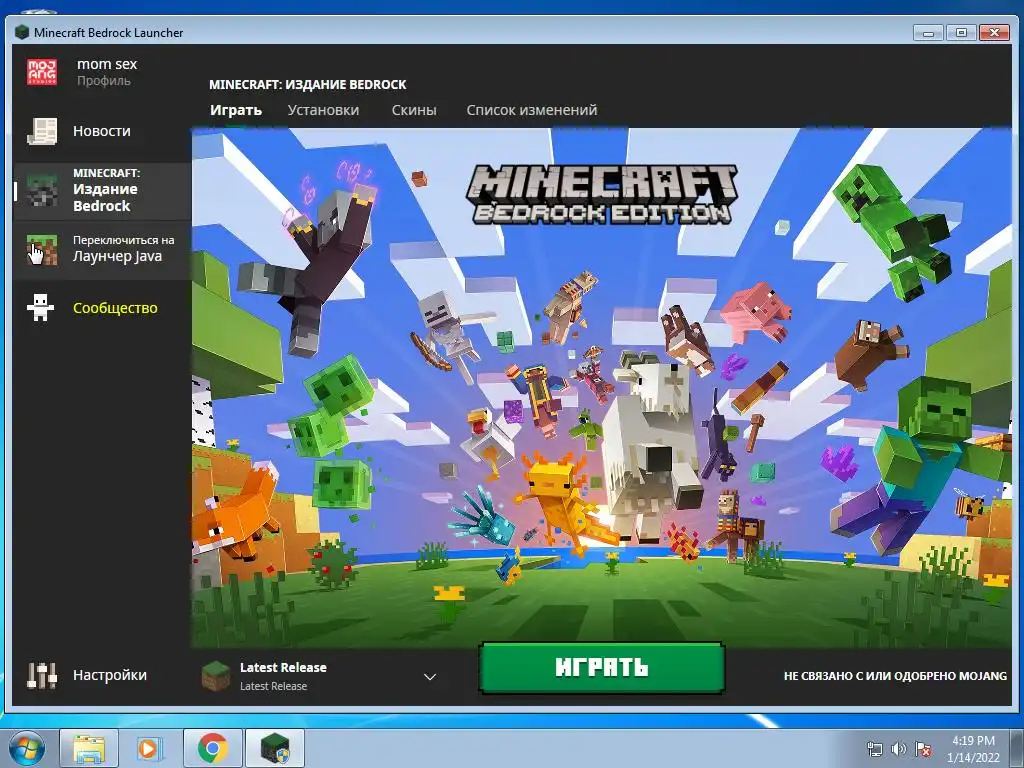Open the Сообщество community figure icon
This screenshot has width=1024, height=768.
coord(40,308)
